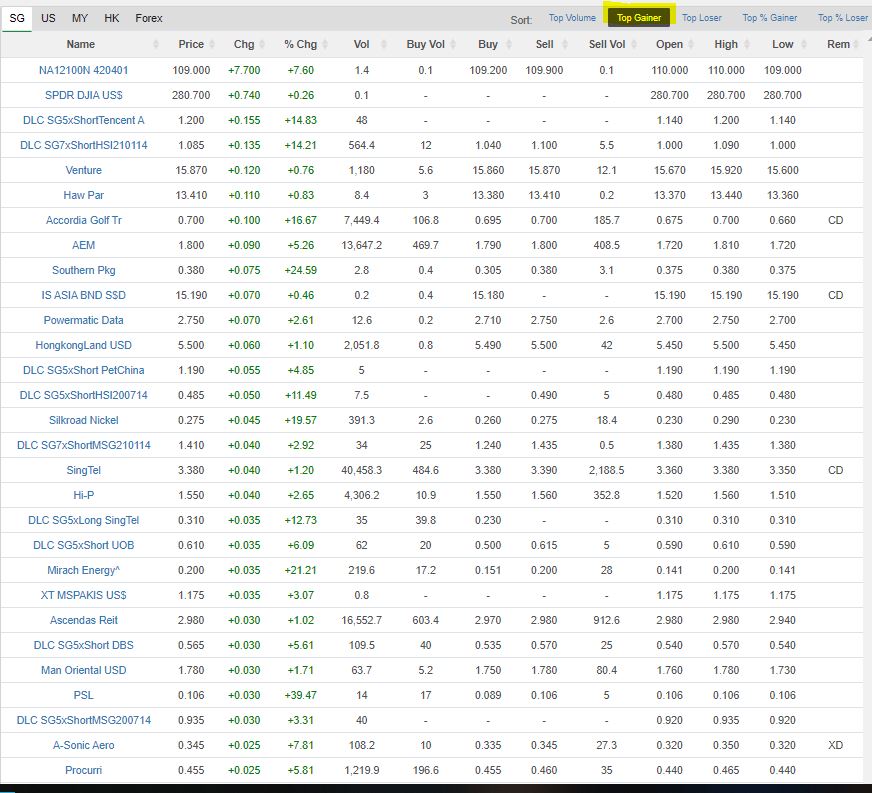Image resolution: width=872 pixels, height=793 pixels.
Task: Click SingTel volume 40,458.3
Action: tap(361, 471)
